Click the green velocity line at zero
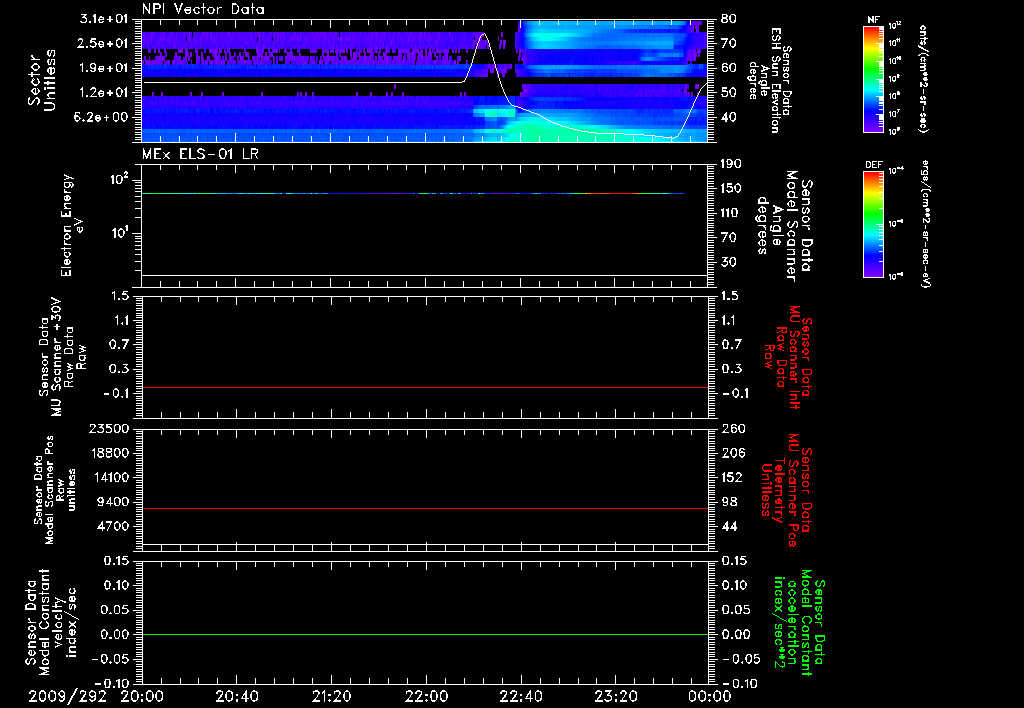Image resolution: width=1024 pixels, height=708 pixels. coord(425,634)
